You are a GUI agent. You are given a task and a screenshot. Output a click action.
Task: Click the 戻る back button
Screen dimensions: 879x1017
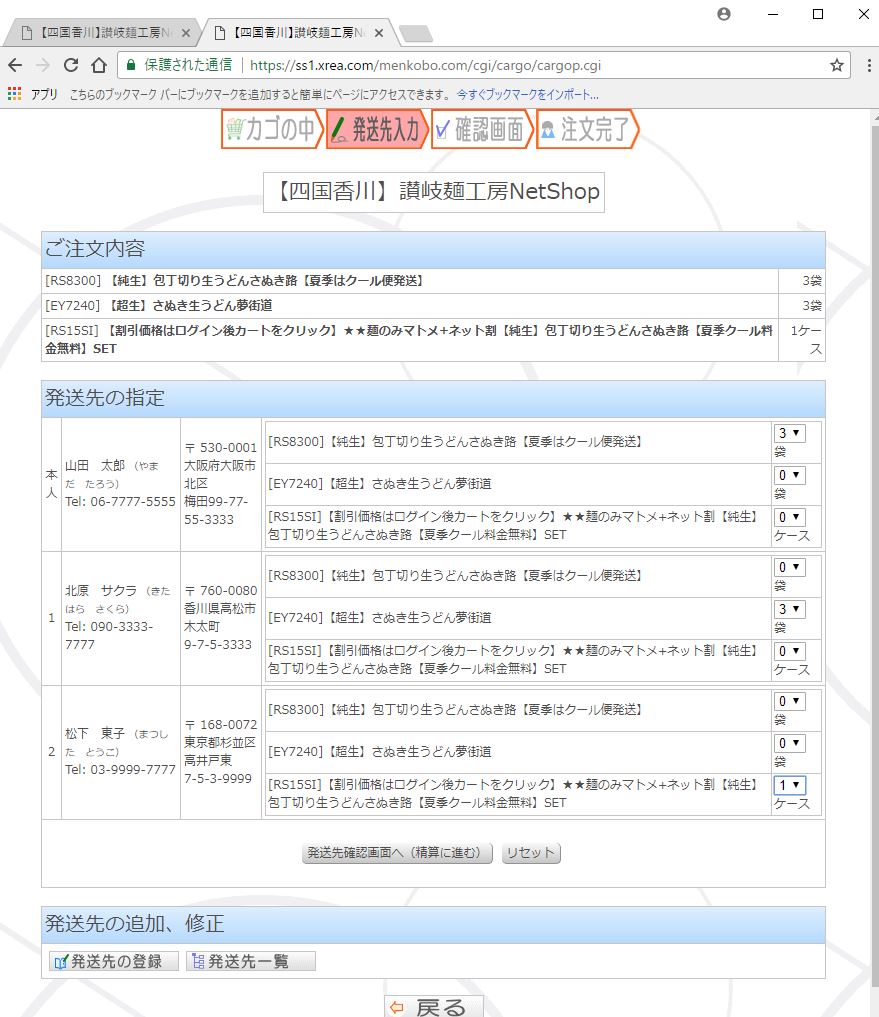click(434, 1006)
